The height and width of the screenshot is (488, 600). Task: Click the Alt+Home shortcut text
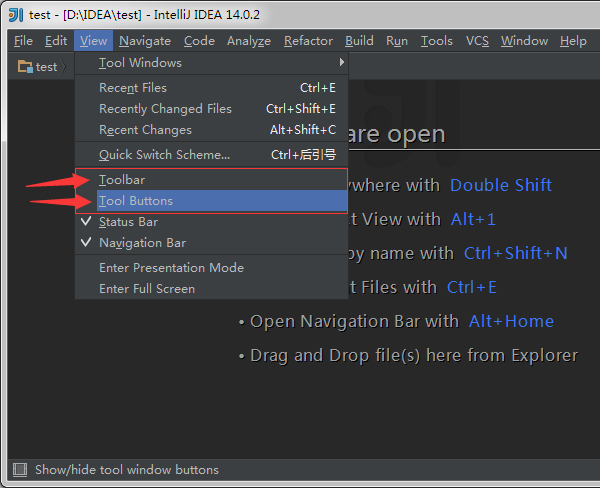511,322
